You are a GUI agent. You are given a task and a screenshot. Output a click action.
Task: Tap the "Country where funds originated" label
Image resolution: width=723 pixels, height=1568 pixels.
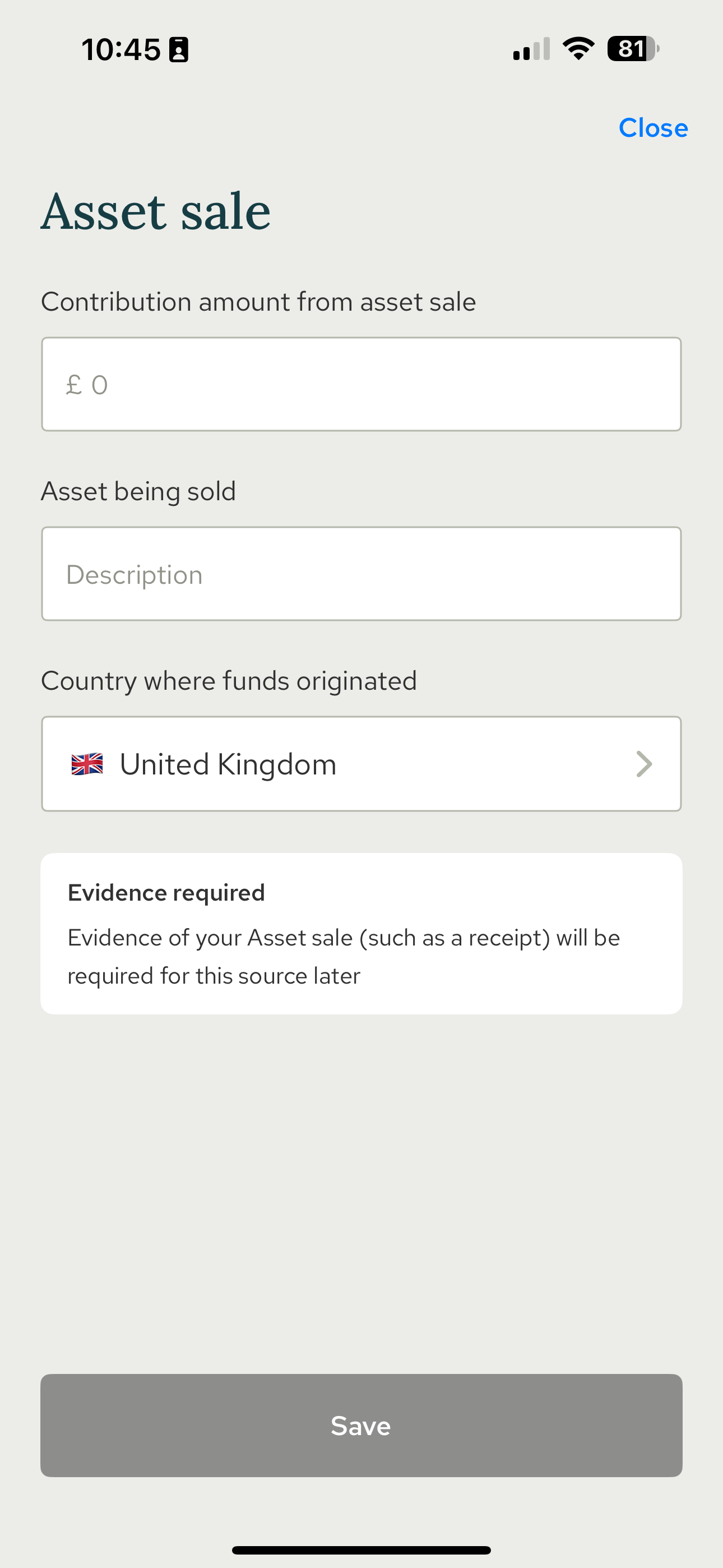229,680
